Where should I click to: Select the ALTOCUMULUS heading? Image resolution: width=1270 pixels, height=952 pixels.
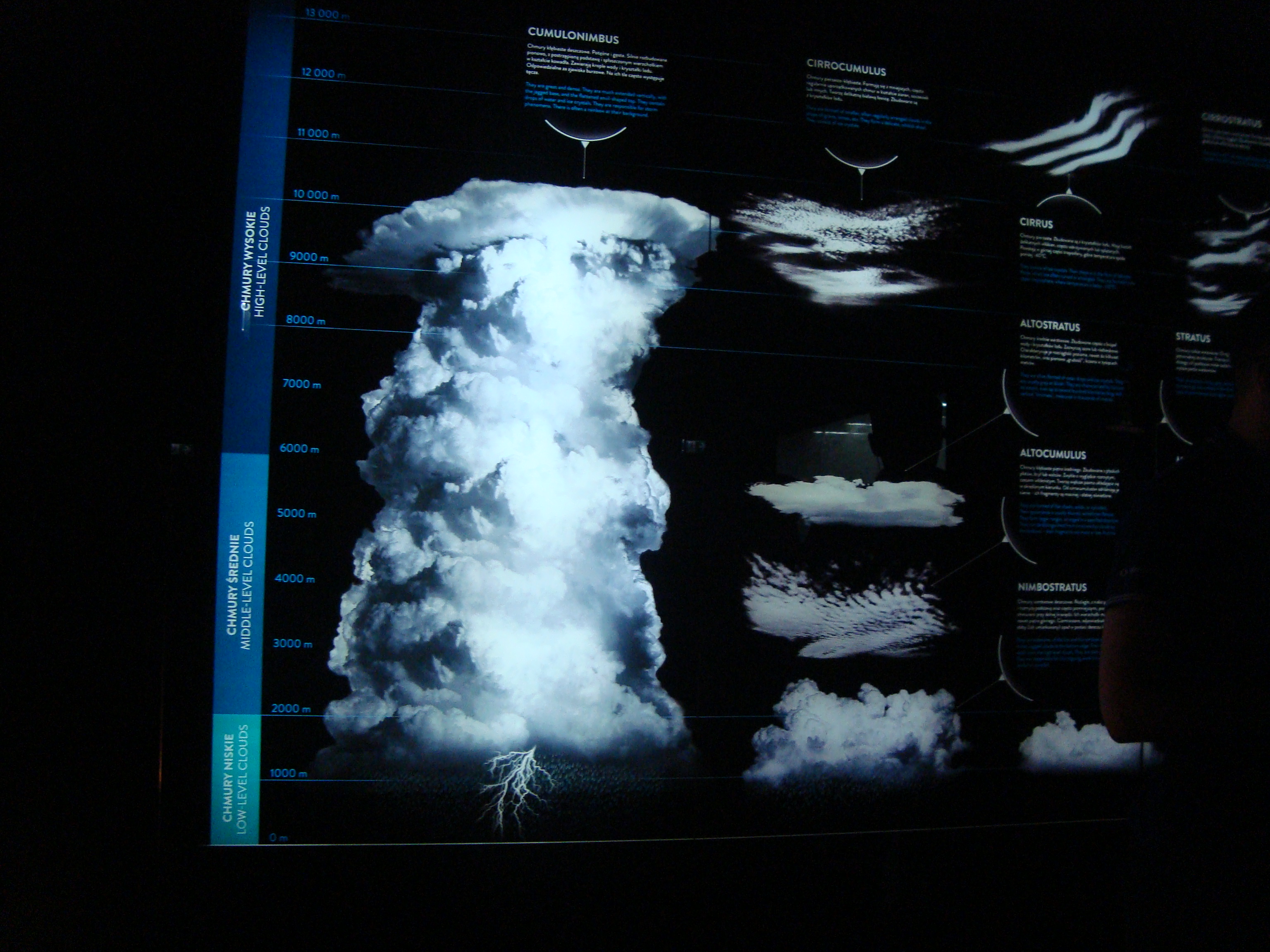tap(1053, 454)
